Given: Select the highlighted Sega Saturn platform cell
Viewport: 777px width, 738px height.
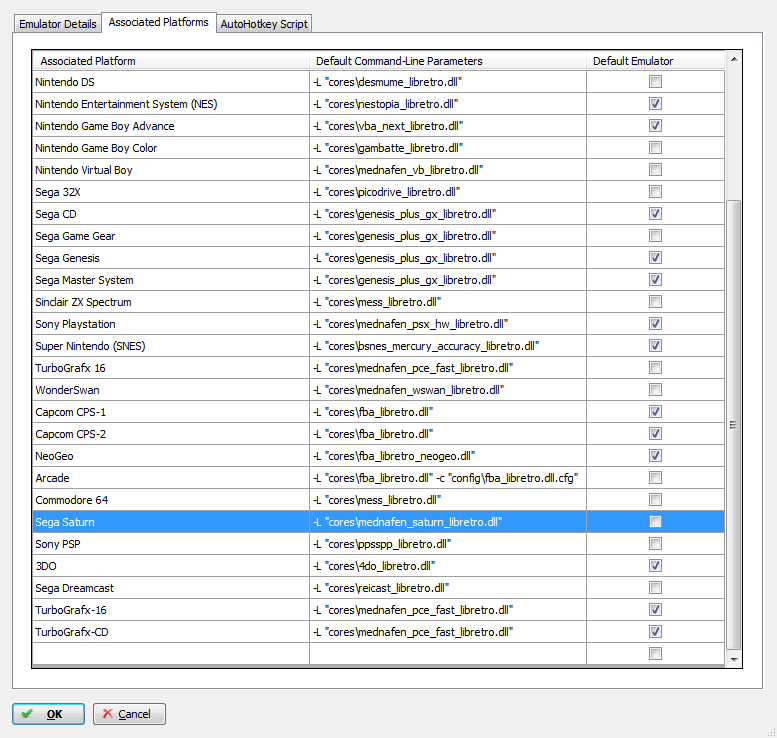Looking at the screenshot, I should (171, 522).
